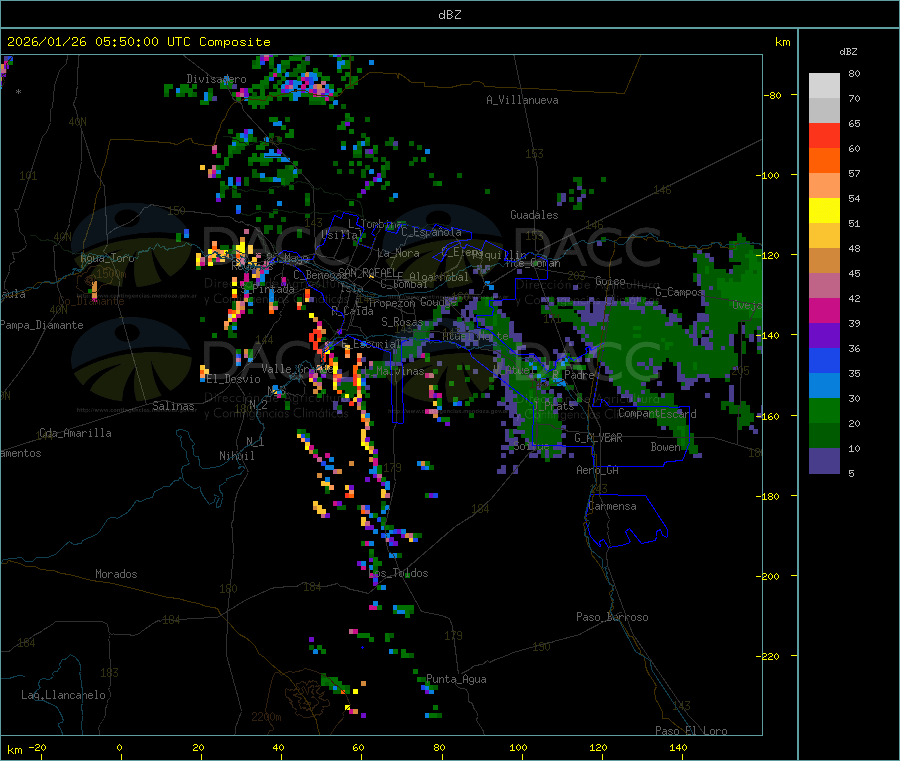Click the Divisadero location label
The height and width of the screenshot is (761, 900).
[216, 79]
